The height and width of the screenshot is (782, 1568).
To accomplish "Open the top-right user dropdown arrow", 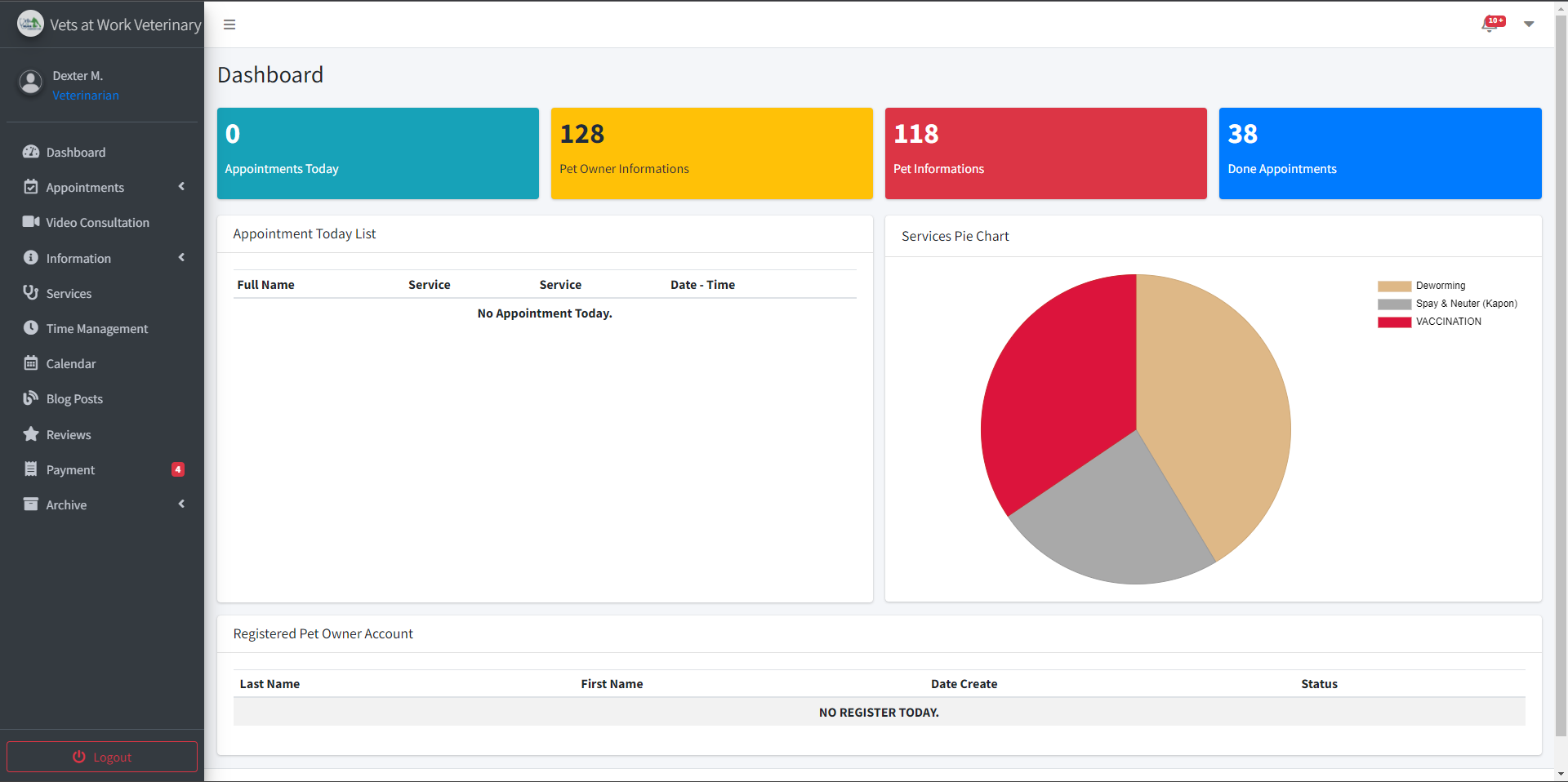I will pyautogui.click(x=1529, y=24).
